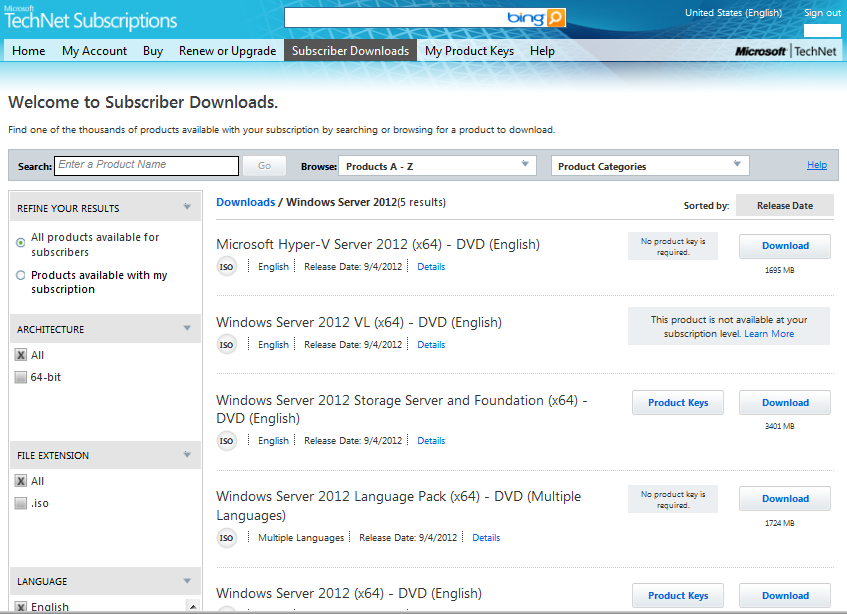Click Details for Windows Server 2012 Language Pack

486,537
